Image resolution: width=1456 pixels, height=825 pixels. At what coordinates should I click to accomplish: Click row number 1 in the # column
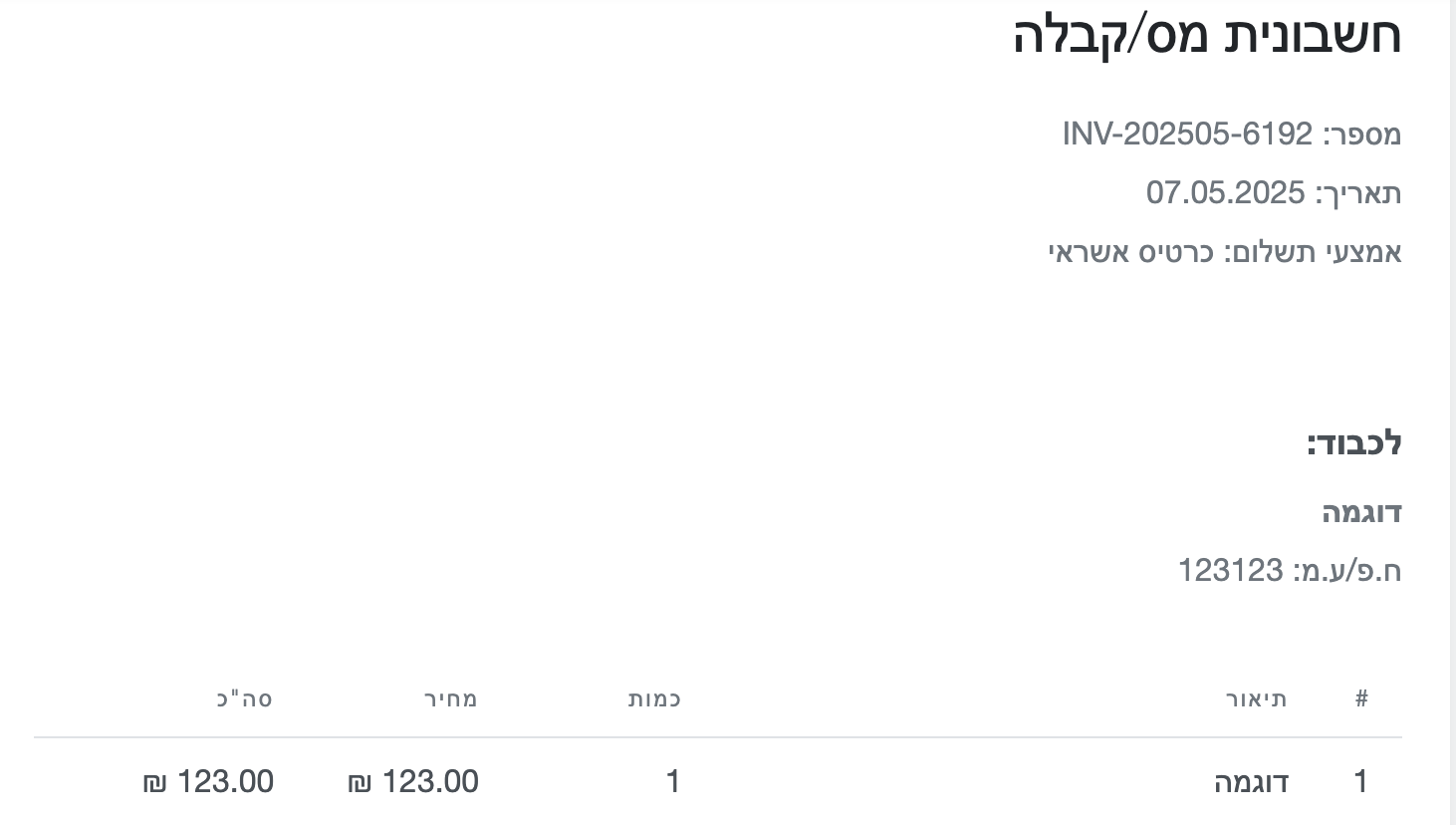(1361, 782)
